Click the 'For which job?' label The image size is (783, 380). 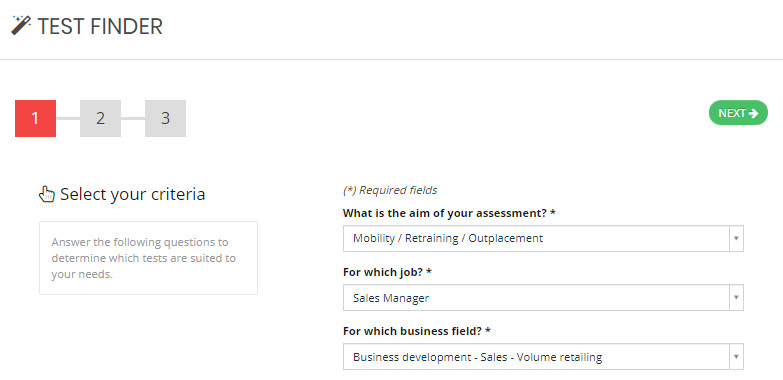[388, 272]
